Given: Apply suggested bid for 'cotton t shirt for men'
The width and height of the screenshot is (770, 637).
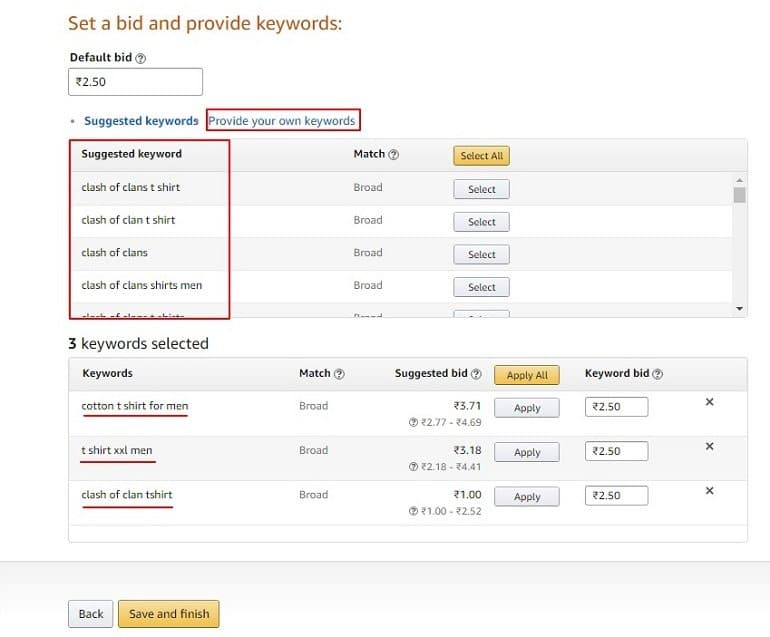Looking at the screenshot, I should point(527,408).
